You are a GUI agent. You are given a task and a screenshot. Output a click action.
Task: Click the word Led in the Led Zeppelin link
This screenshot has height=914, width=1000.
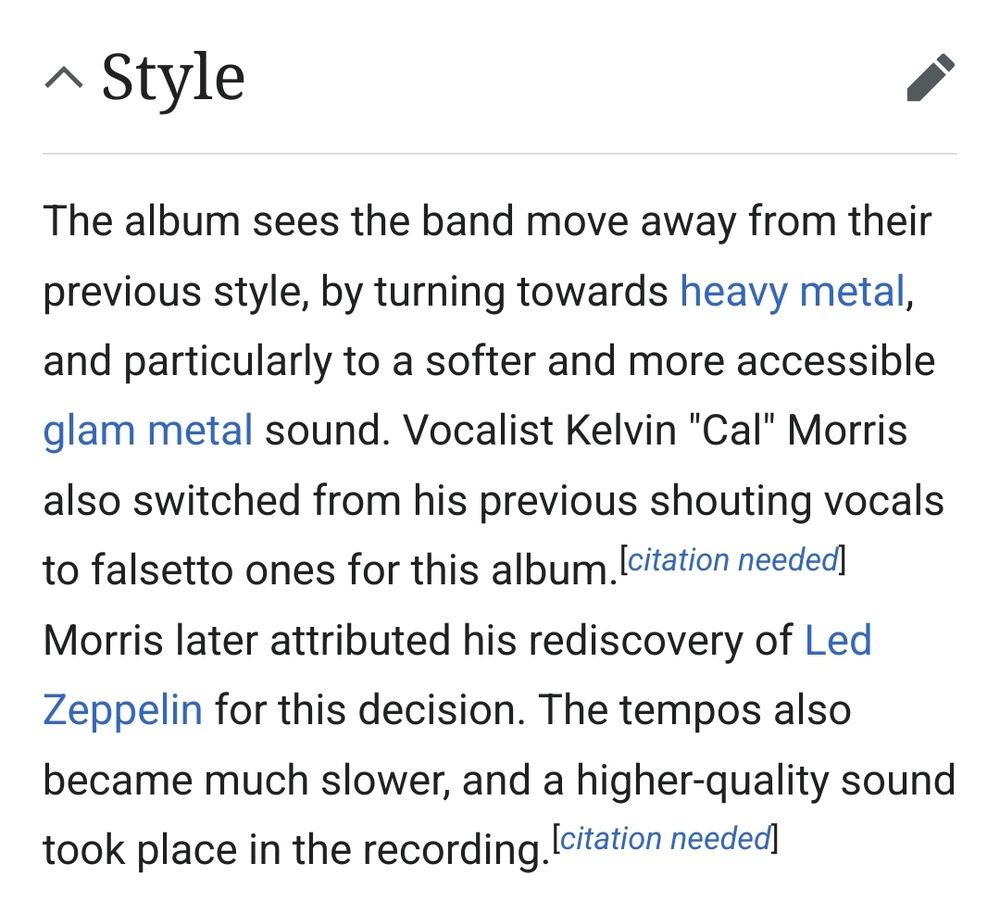click(x=838, y=640)
